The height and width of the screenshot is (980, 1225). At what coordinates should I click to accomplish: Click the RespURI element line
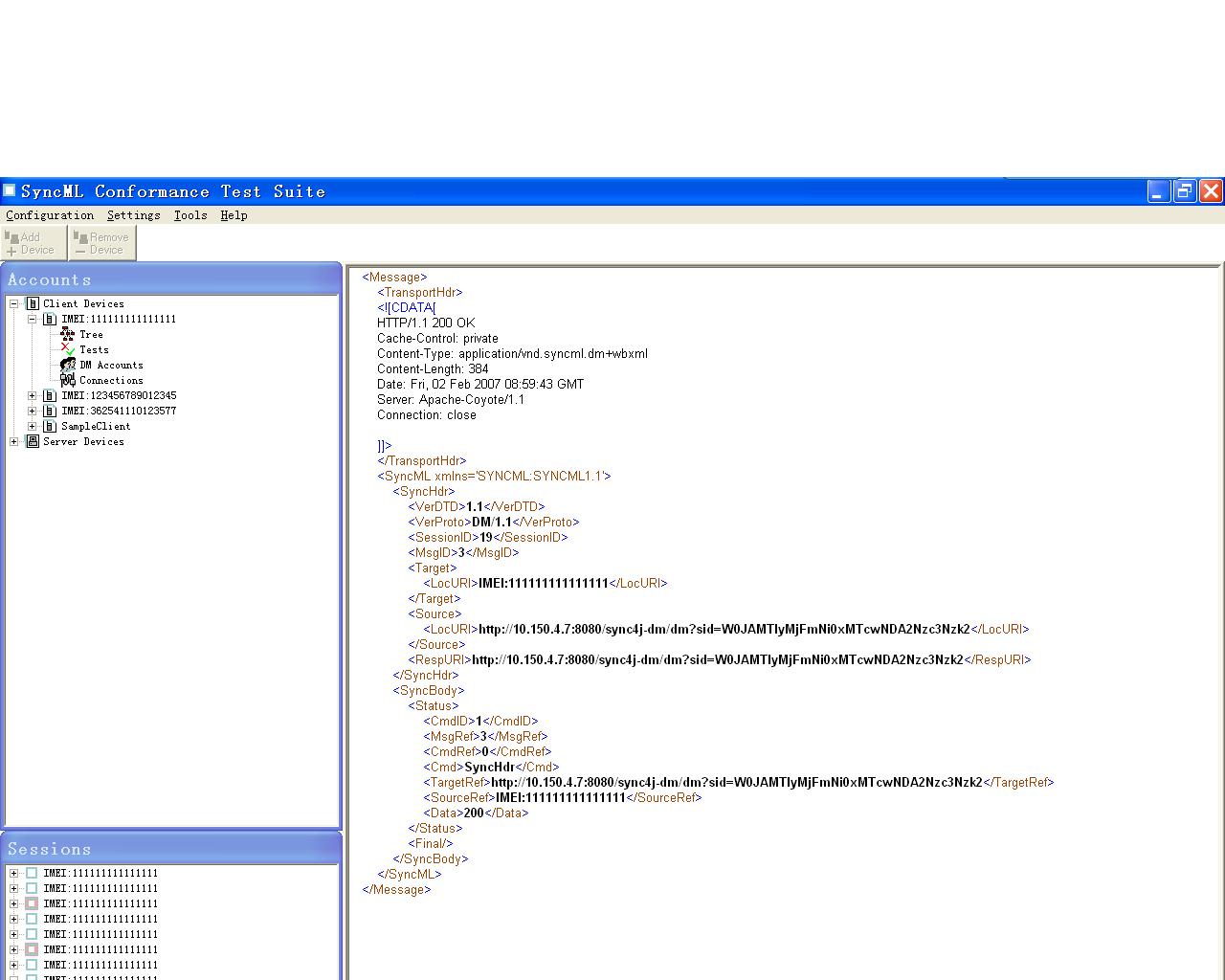(720, 659)
